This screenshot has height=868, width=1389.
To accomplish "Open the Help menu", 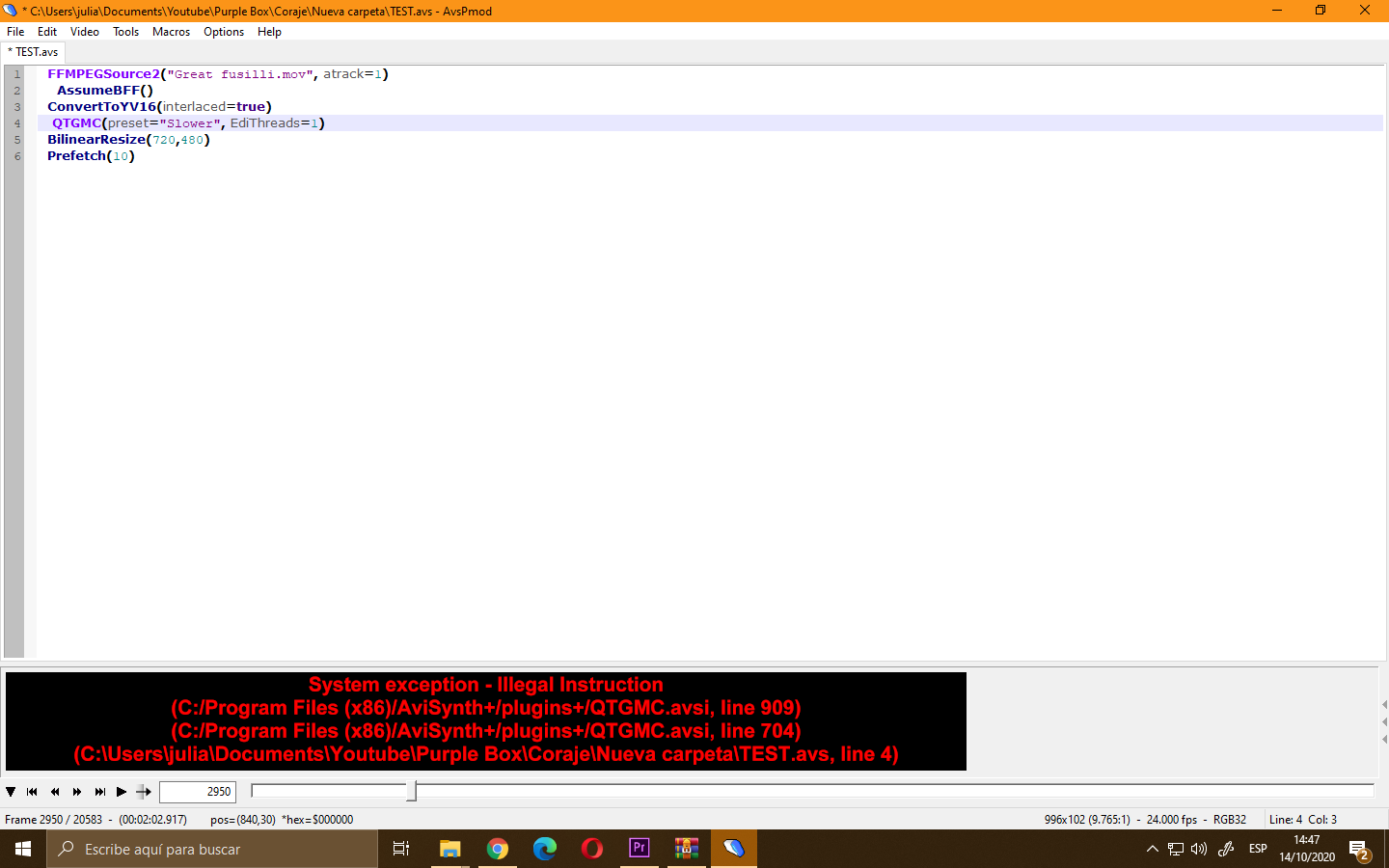I will point(270,32).
